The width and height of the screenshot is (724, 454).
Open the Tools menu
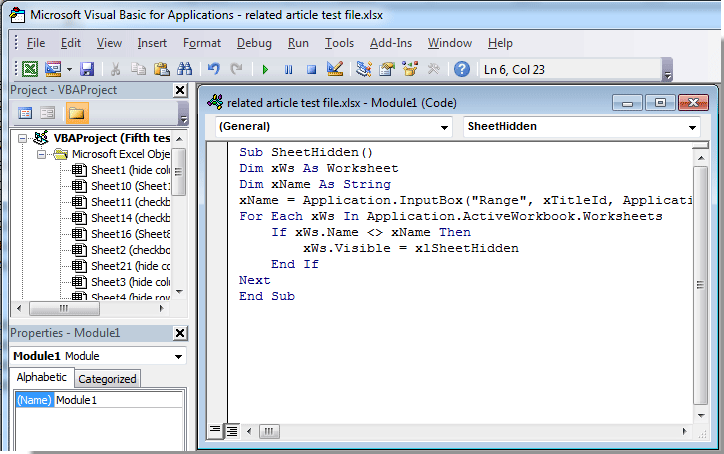pyautogui.click(x=339, y=43)
